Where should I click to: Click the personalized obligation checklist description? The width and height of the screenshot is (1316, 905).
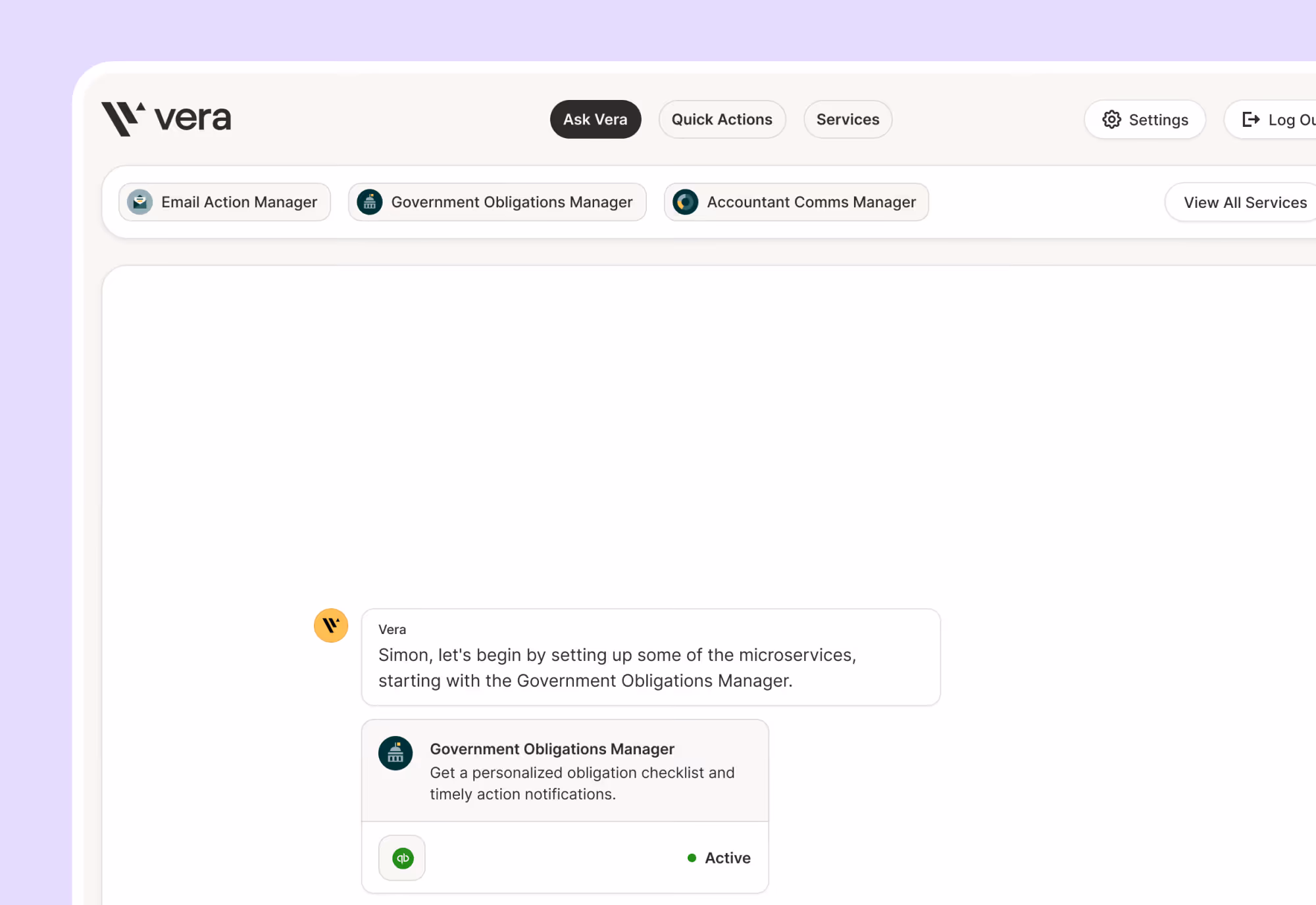click(x=582, y=783)
